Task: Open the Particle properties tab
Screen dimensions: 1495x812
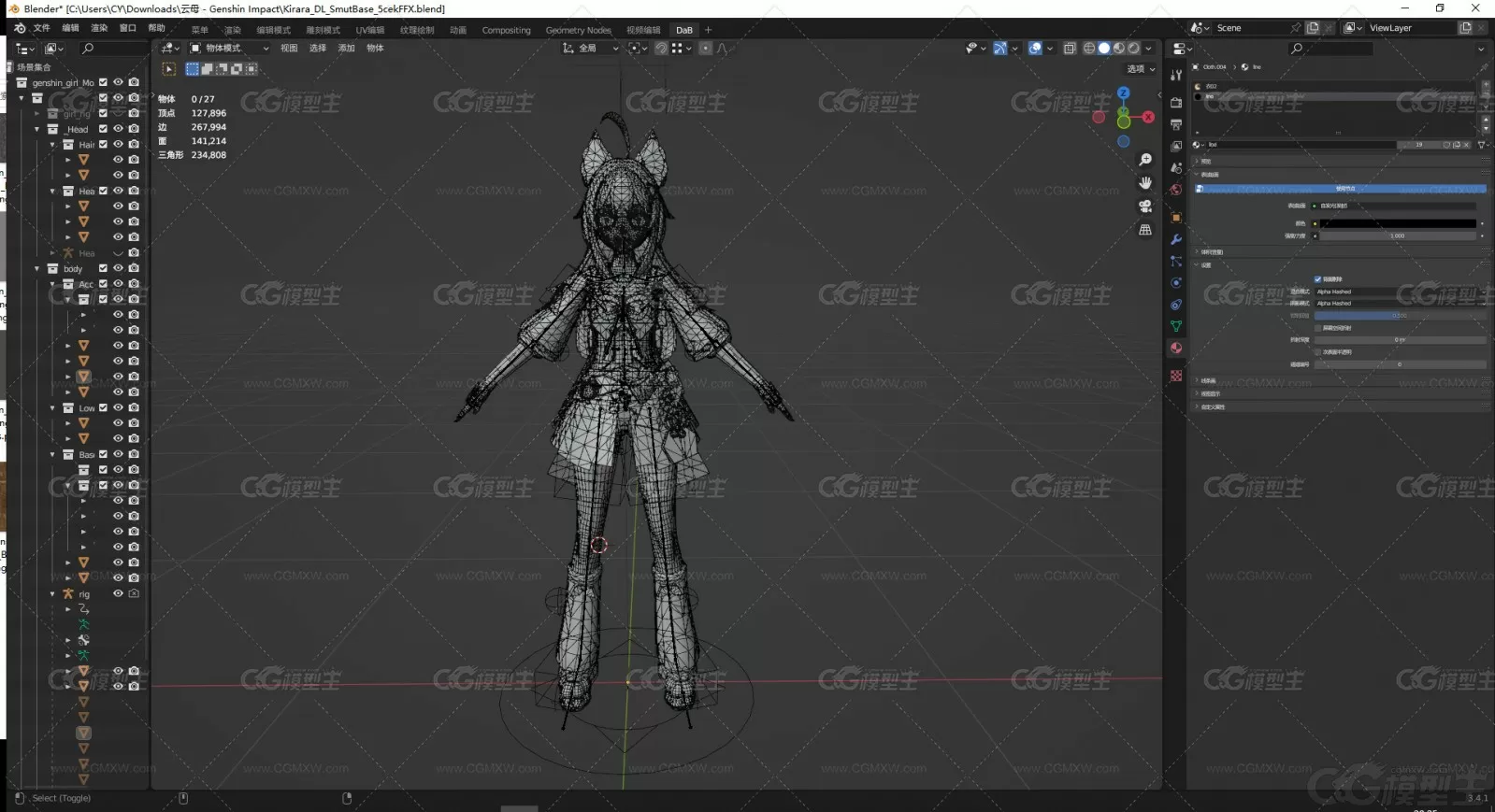Action: (1176, 262)
